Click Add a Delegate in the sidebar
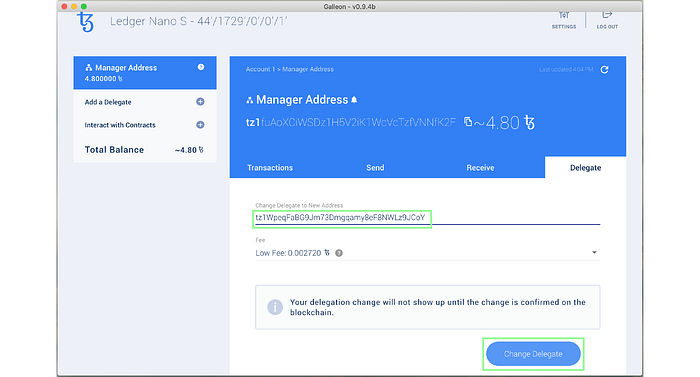Screen dimensions: 700x377 [108, 102]
